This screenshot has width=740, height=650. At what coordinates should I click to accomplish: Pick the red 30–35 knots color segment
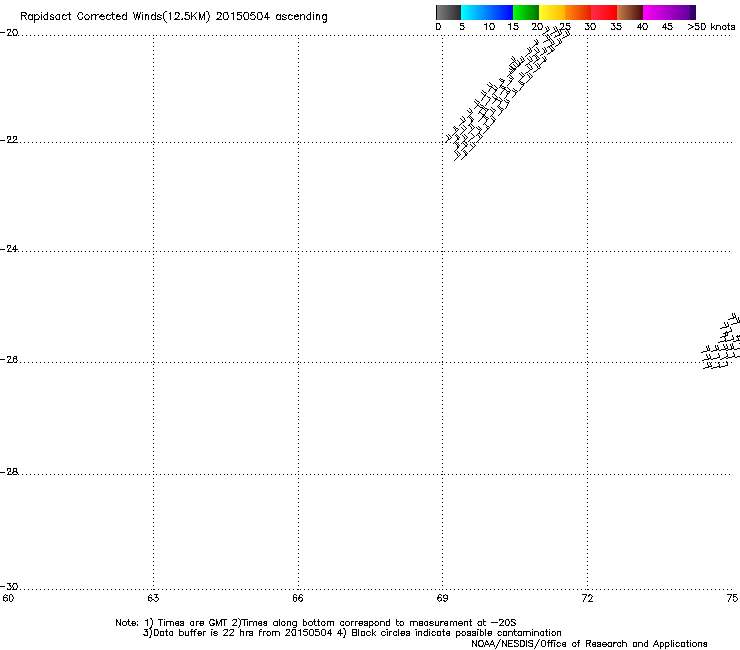click(x=604, y=12)
